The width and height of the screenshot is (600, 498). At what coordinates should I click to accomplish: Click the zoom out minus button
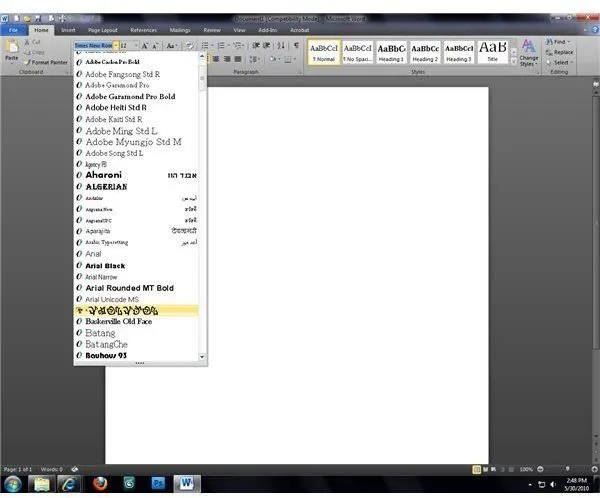tap(540, 469)
